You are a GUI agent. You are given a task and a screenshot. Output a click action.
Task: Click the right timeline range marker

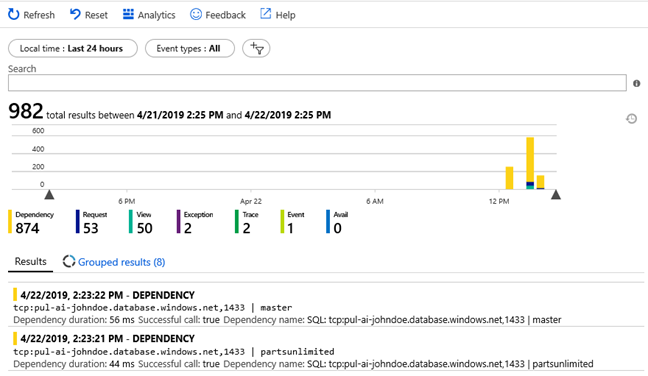[x=556, y=195]
